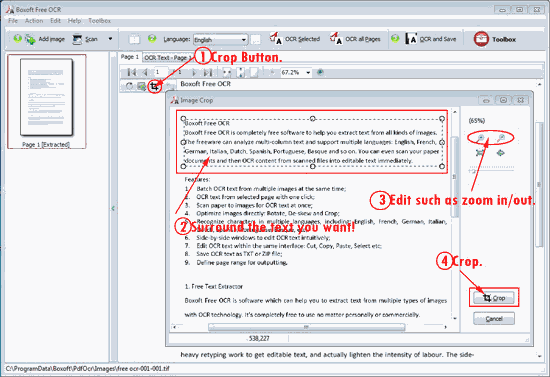
Task: Click the status bar file path free ocr-001-001.tif
Action: pos(87,369)
